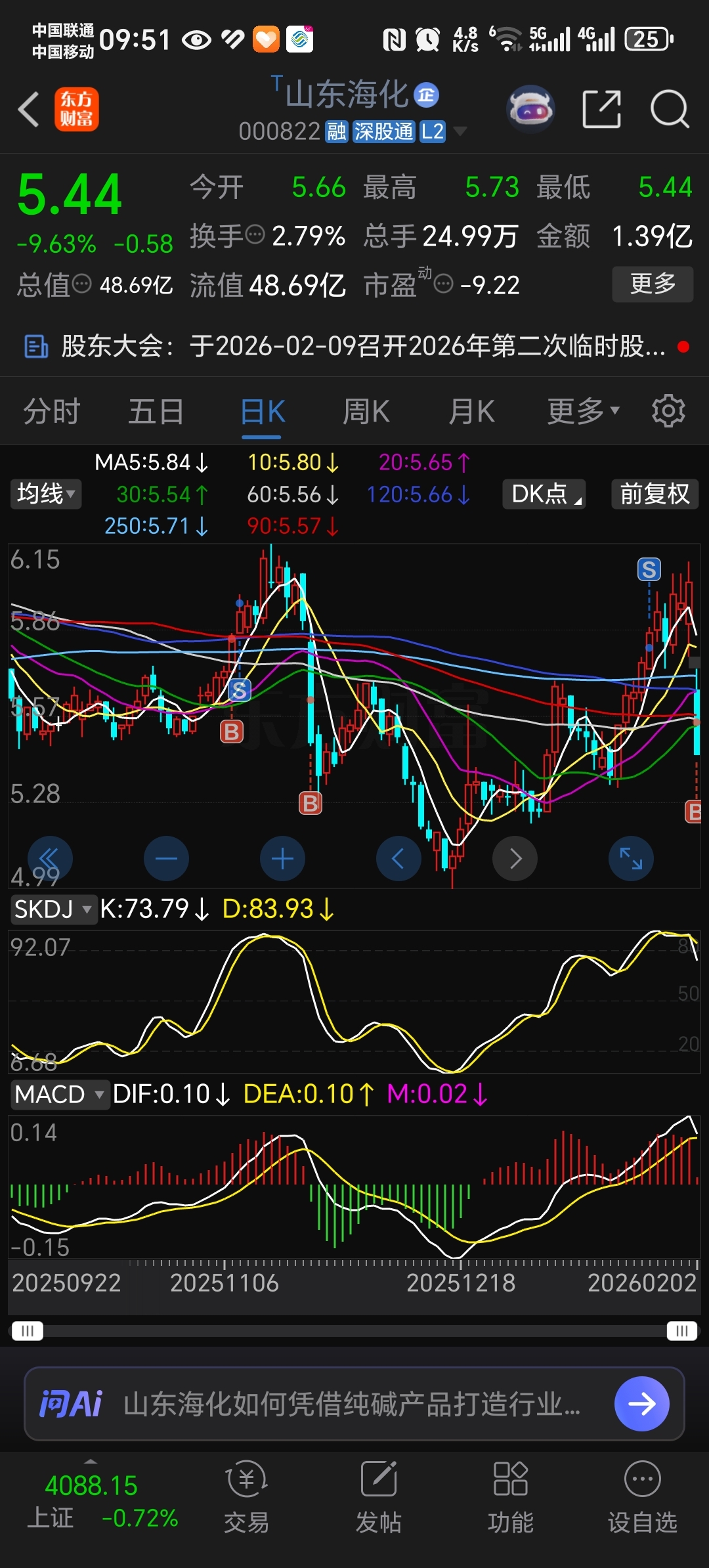Expand stock code dropdown triangle
The height and width of the screenshot is (1568, 709).
click(461, 131)
